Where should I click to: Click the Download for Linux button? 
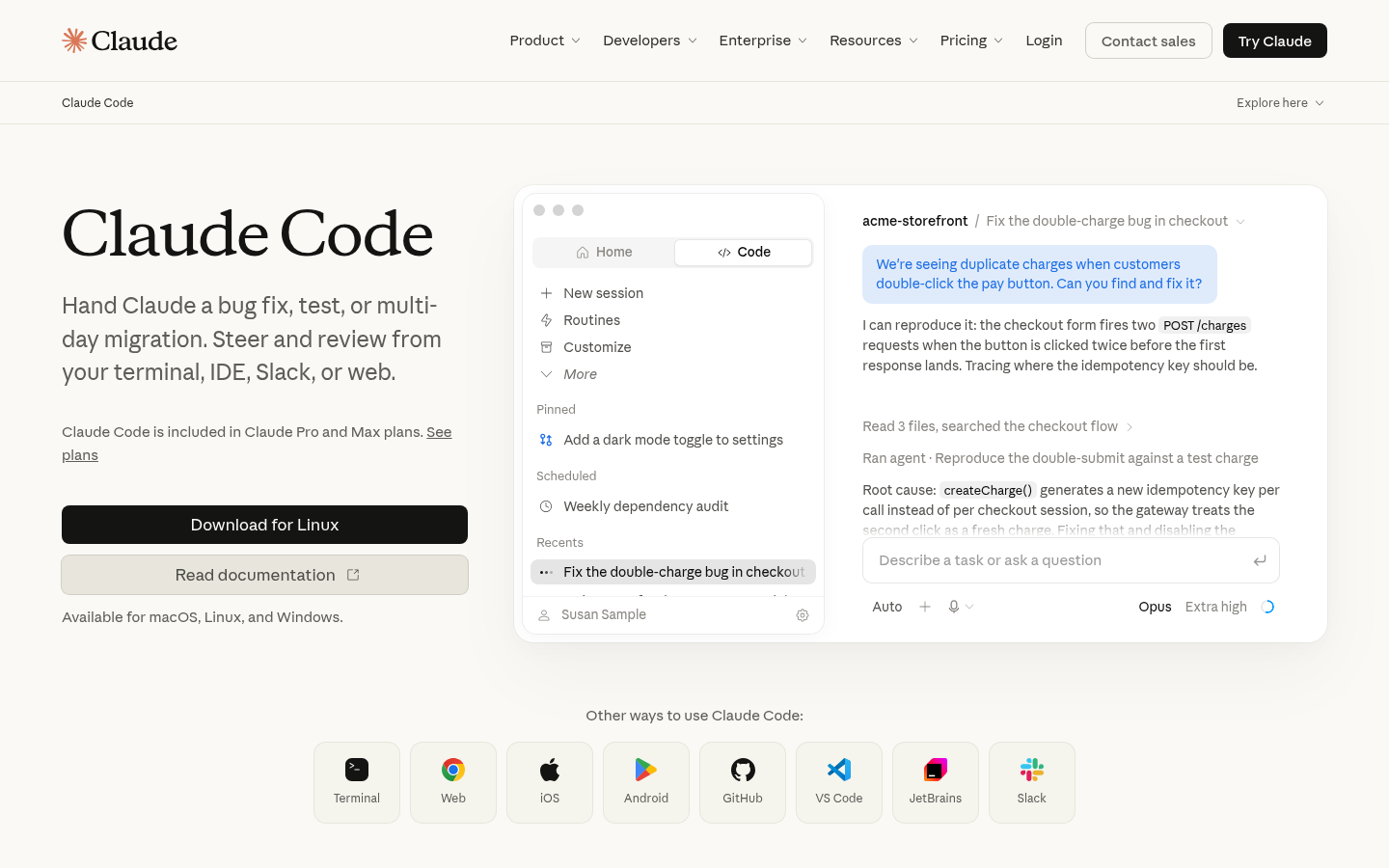264,525
